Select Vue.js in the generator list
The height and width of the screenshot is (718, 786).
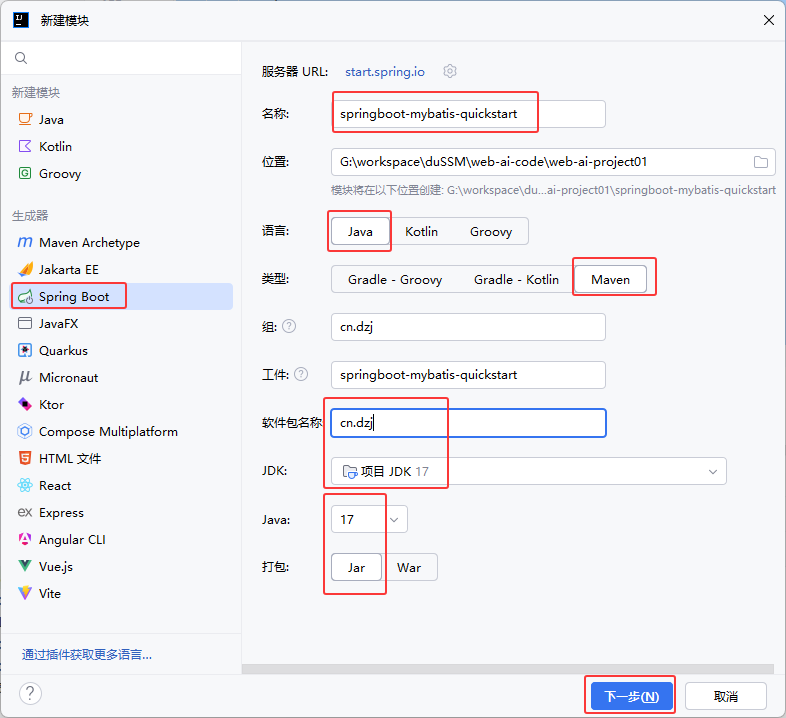56,567
